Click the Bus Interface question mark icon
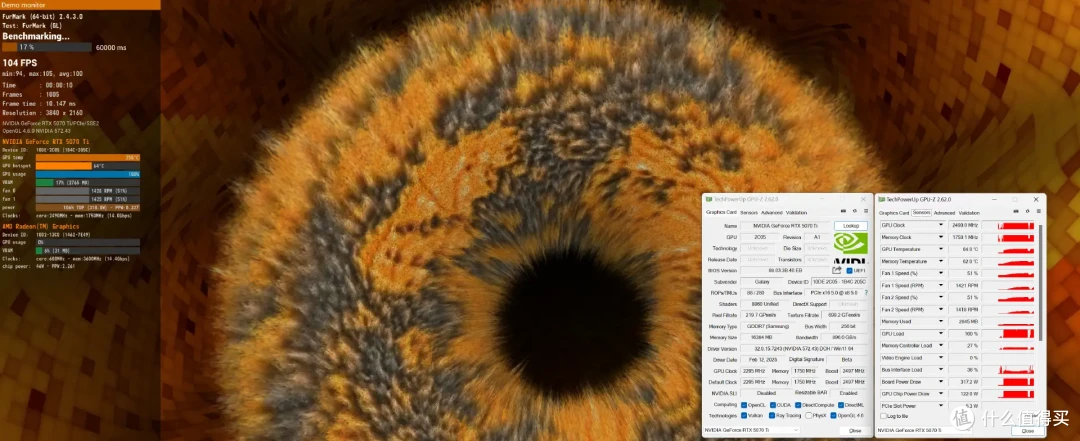Viewport: 1080px width, 441px height. (866, 293)
